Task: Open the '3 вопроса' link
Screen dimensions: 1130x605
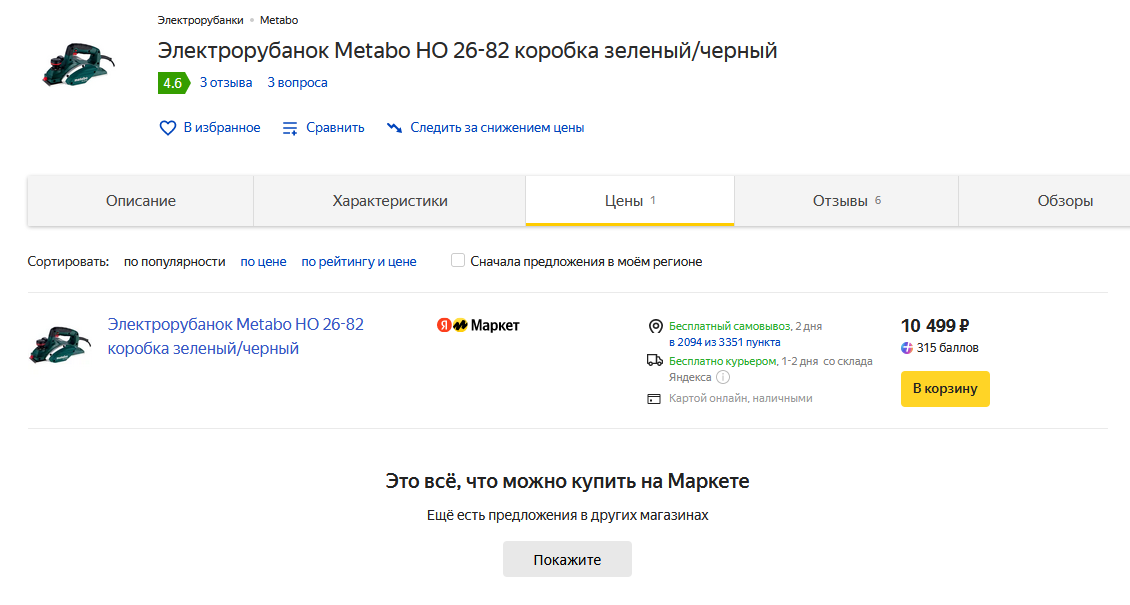Action: coord(297,83)
